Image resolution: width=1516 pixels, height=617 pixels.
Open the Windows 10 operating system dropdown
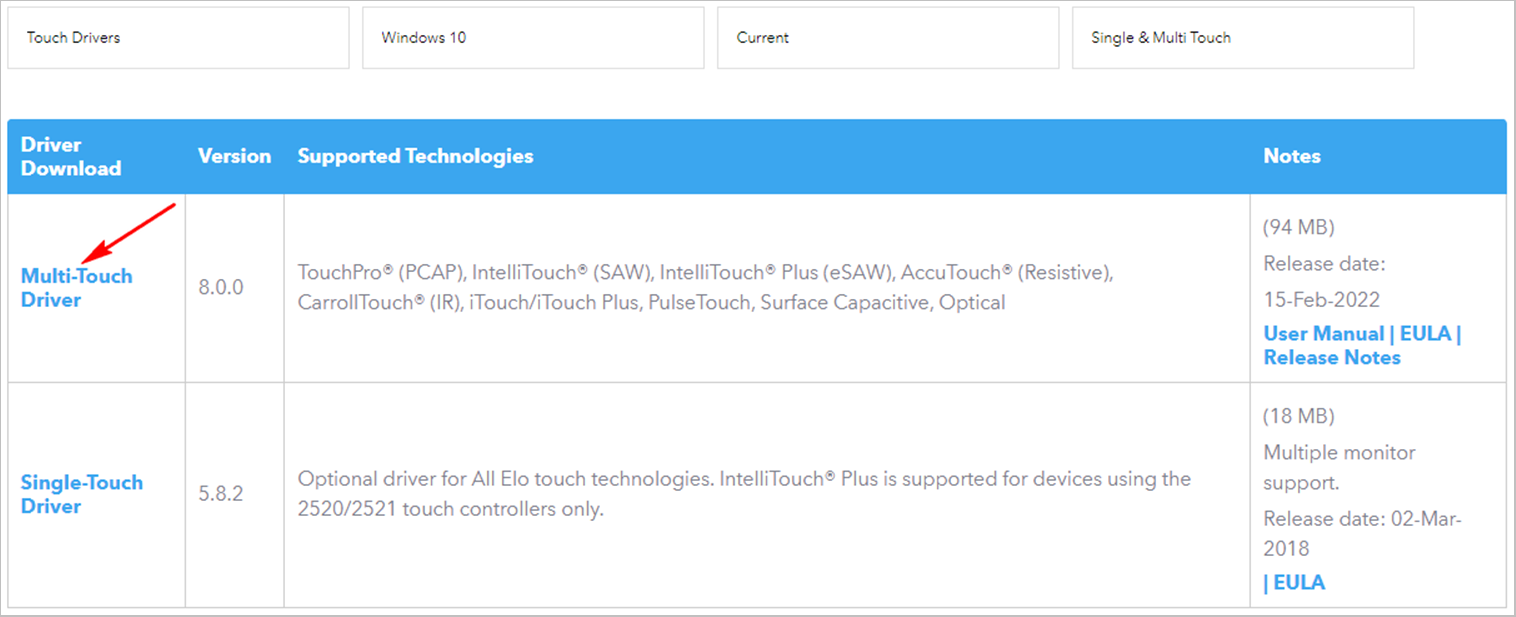point(533,38)
